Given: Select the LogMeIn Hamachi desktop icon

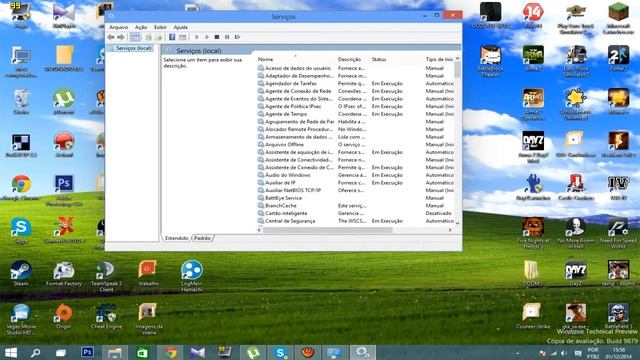Looking at the screenshot, I should coord(191,276).
